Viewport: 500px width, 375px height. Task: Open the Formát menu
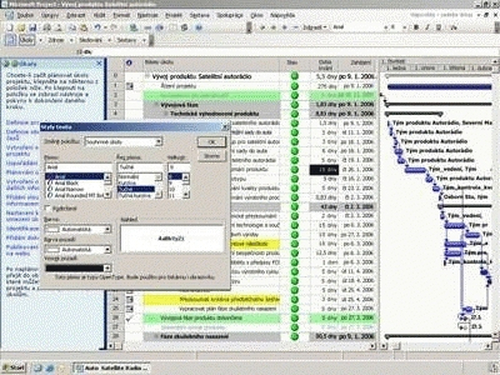pos(121,15)
